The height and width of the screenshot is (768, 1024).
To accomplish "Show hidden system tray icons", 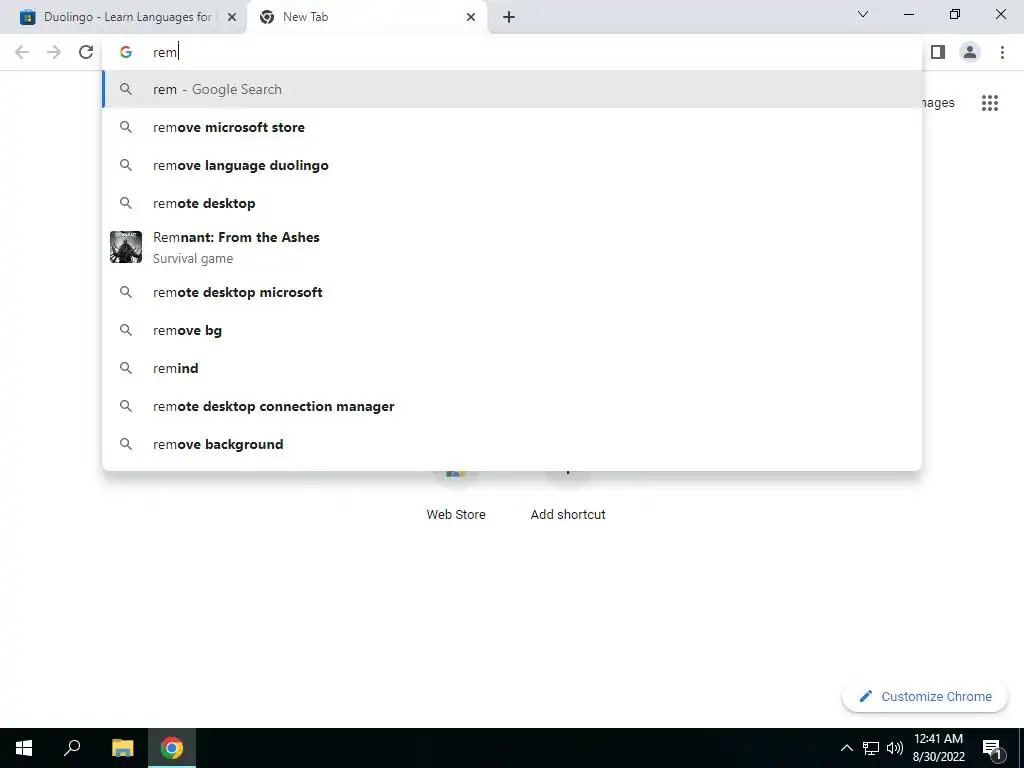I will coord(846,748).
